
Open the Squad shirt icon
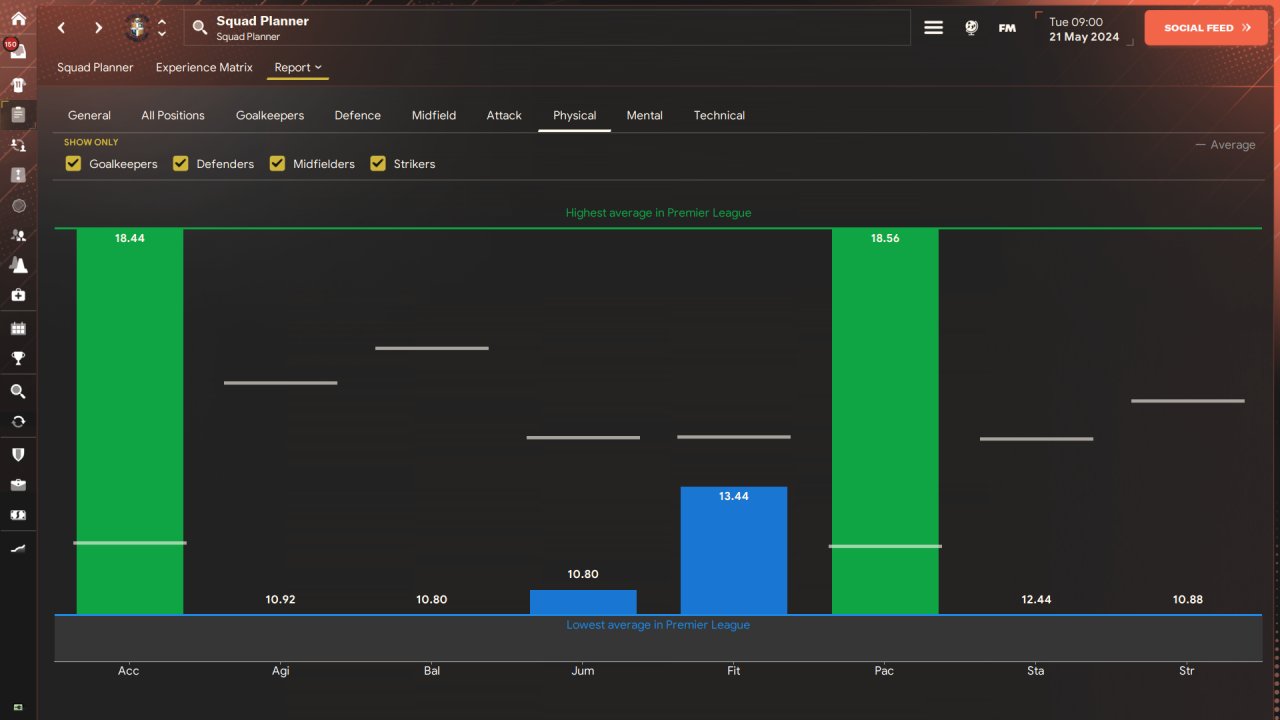pos(18,83)
